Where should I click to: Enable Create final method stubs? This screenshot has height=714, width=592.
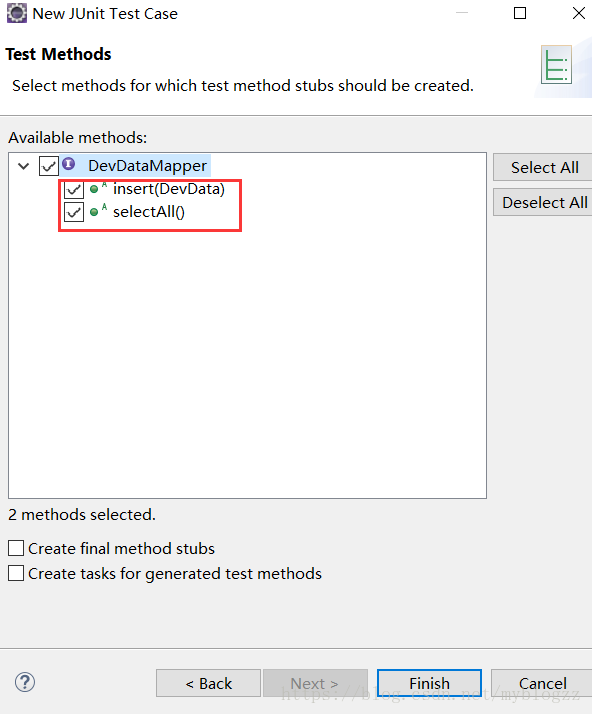point(16,548)
